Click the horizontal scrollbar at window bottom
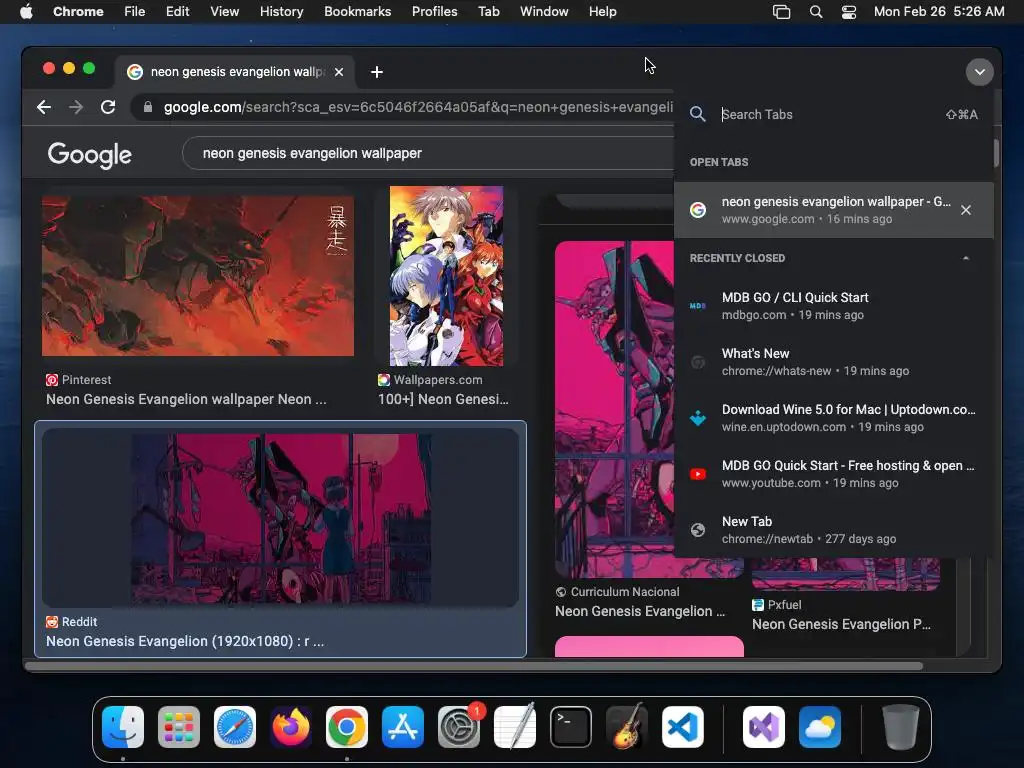Viewport: 1024px width, 768px height. pyautogui.click(x=474, y=666)
